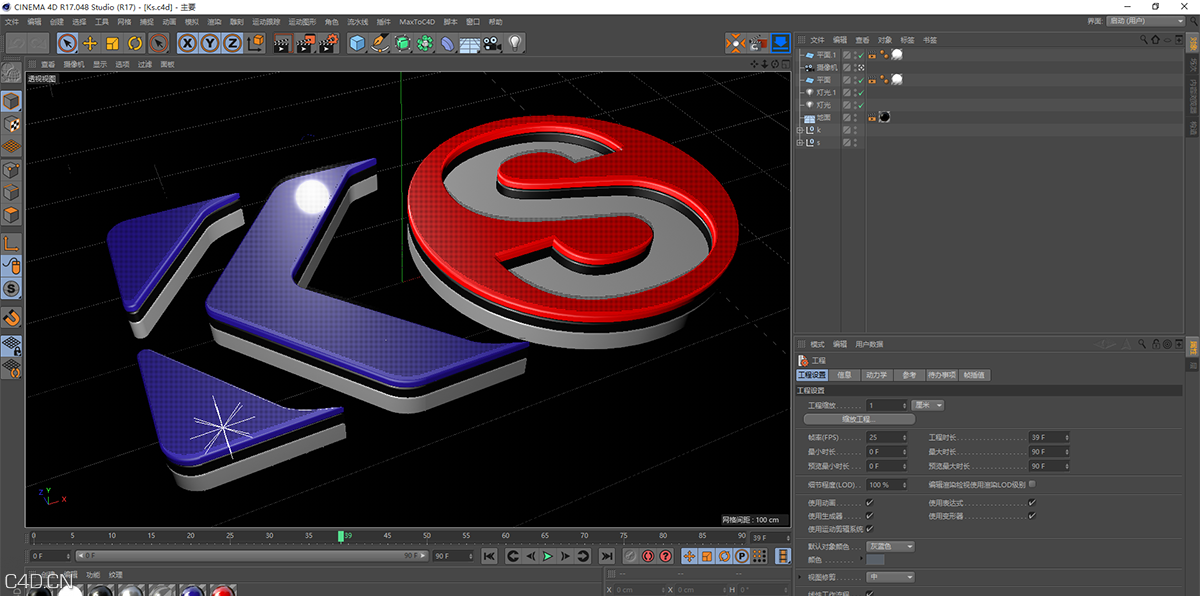This screenshot has height=596, width=1200.
Task: Select the Live Selection tool
Action: (66, 42)
